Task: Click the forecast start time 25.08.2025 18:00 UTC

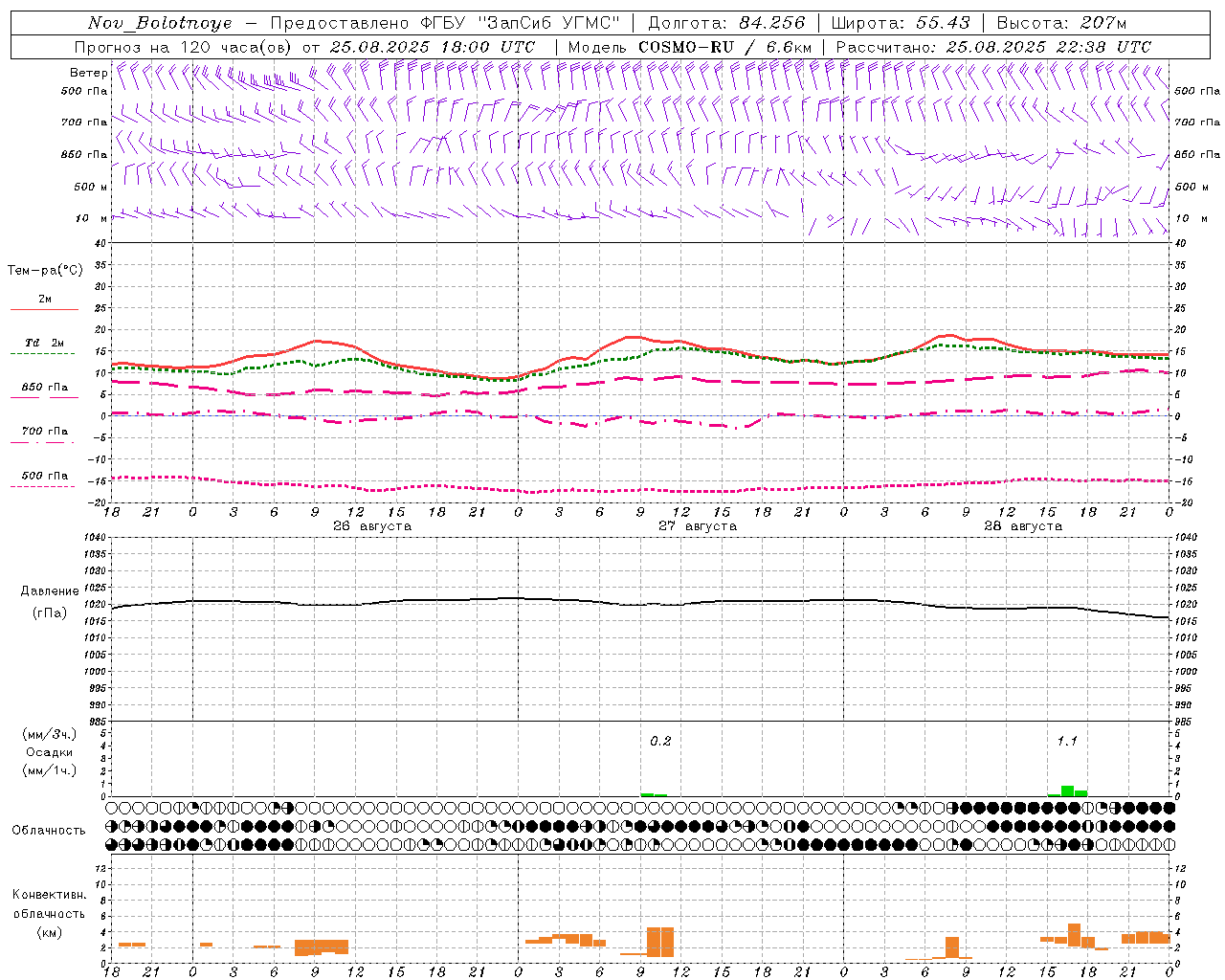Action: [433, 47]
